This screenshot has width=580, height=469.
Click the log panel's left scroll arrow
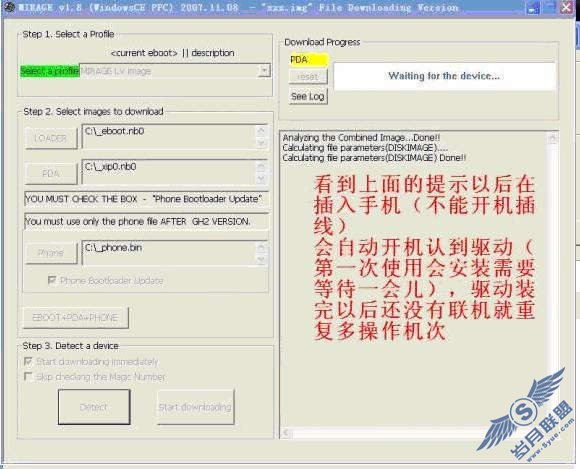click(x=287, y=433)
